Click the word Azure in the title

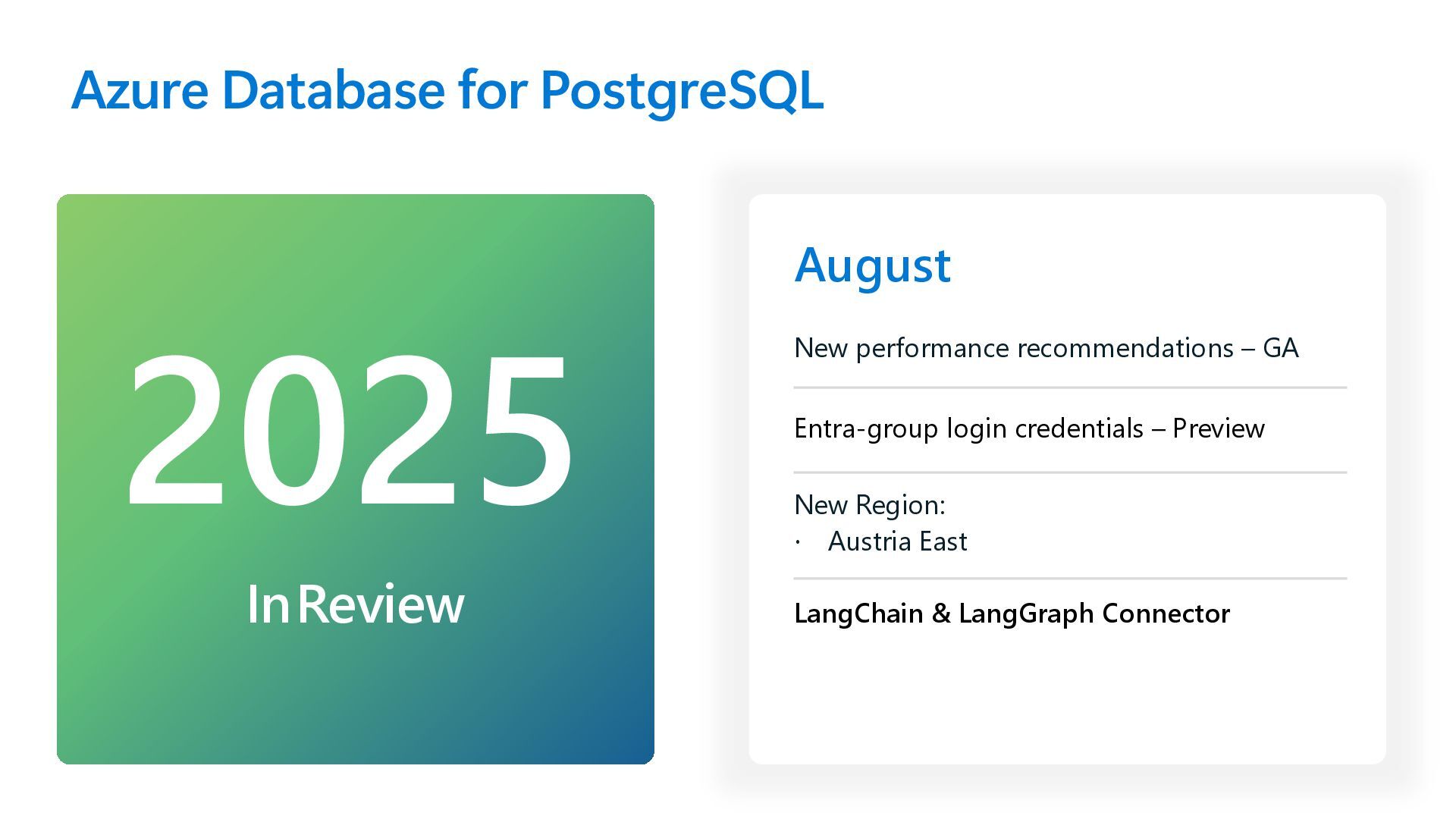(140, 90)
